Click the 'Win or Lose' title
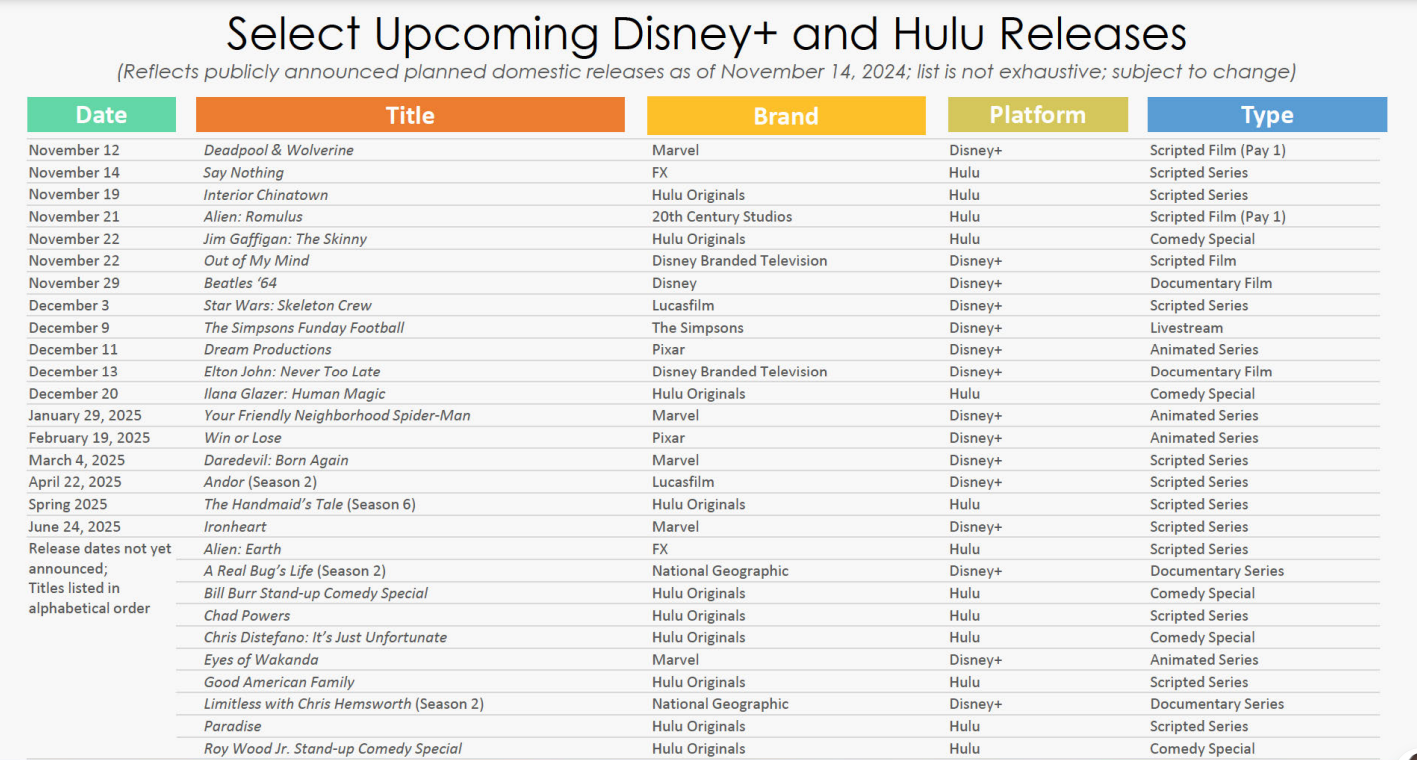The image size is (1417, 760). point(243,438)
